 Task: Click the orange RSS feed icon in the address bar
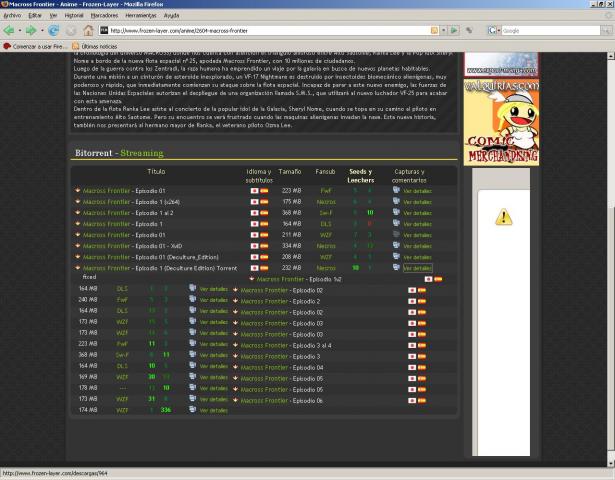coord(434,30)
